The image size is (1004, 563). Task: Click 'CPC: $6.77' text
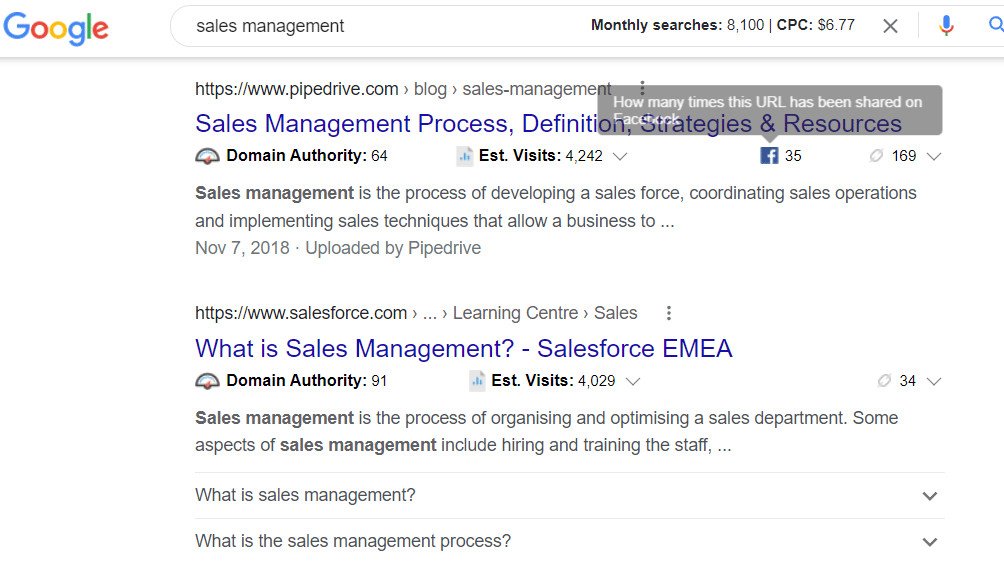pos(816,25)
